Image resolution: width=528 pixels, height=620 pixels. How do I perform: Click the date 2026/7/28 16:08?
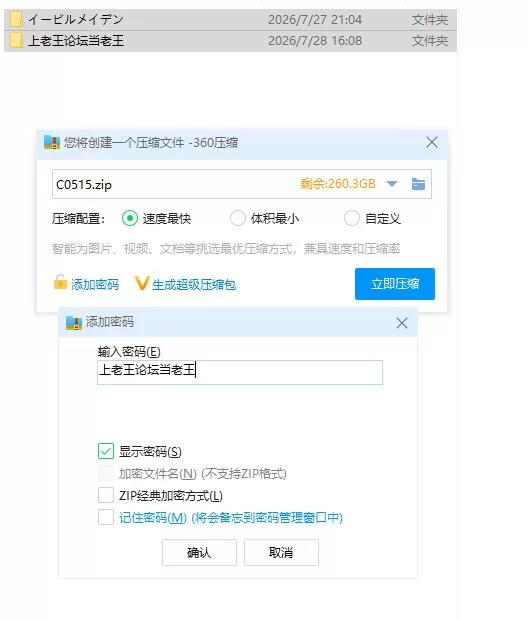pos(315,41)
